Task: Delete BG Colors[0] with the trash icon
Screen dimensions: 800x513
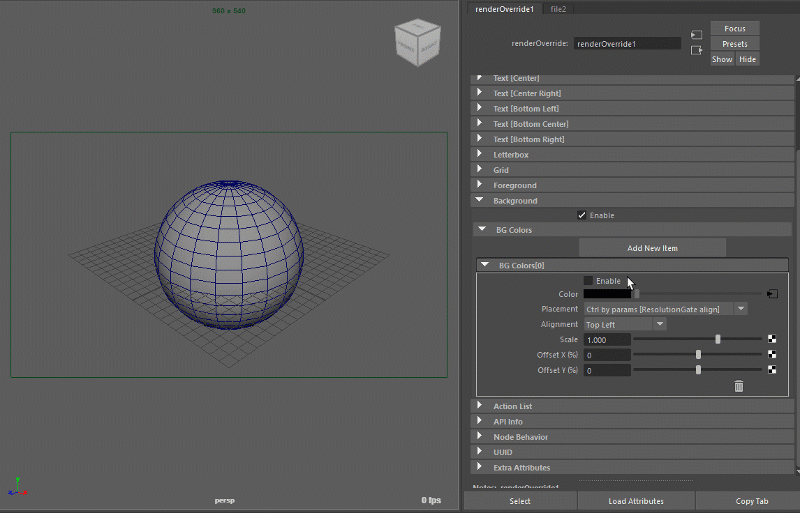Action: pos(738,386)
